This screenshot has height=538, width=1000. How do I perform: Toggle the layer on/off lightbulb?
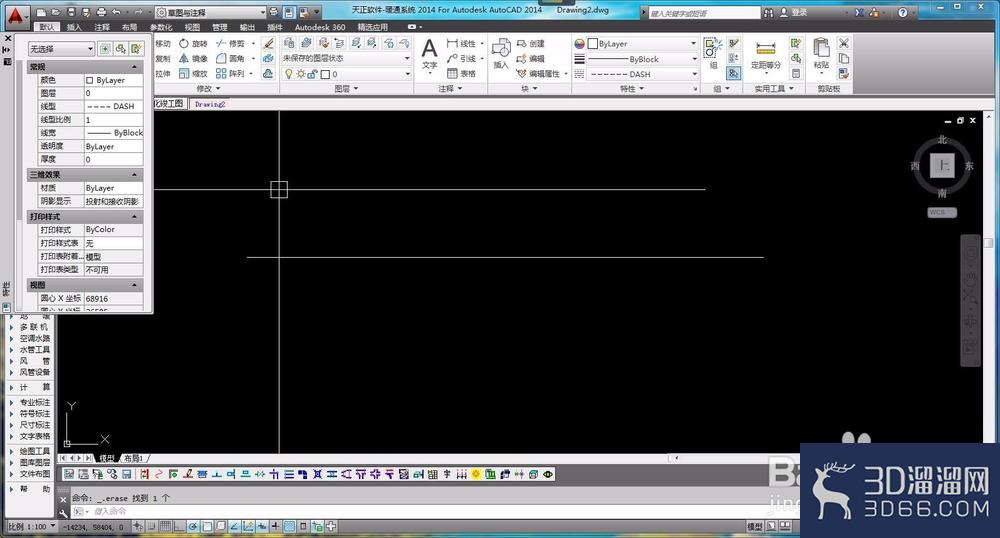coord(289,74)
